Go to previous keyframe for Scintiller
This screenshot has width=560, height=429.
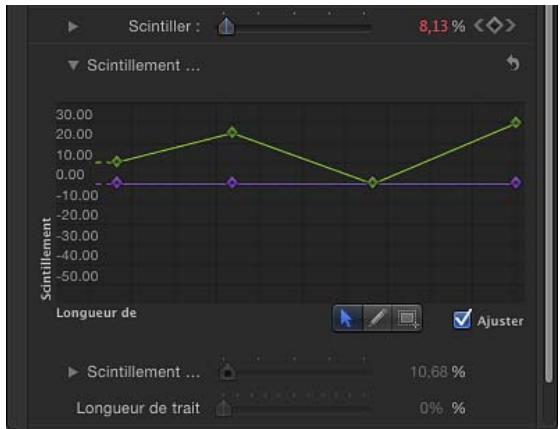point(479,26)
